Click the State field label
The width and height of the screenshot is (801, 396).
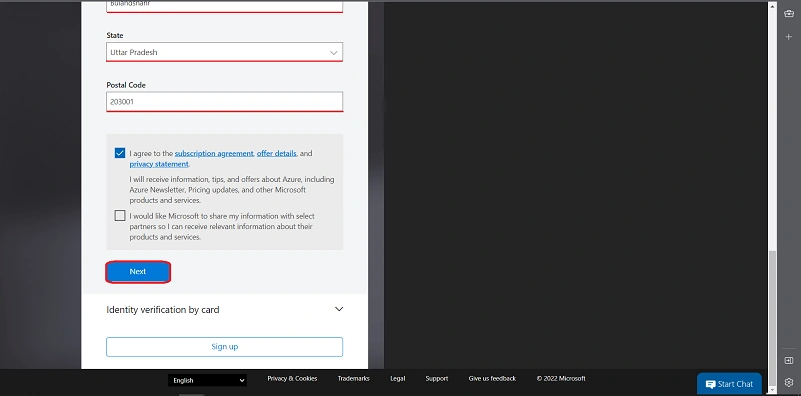(114, 35)
